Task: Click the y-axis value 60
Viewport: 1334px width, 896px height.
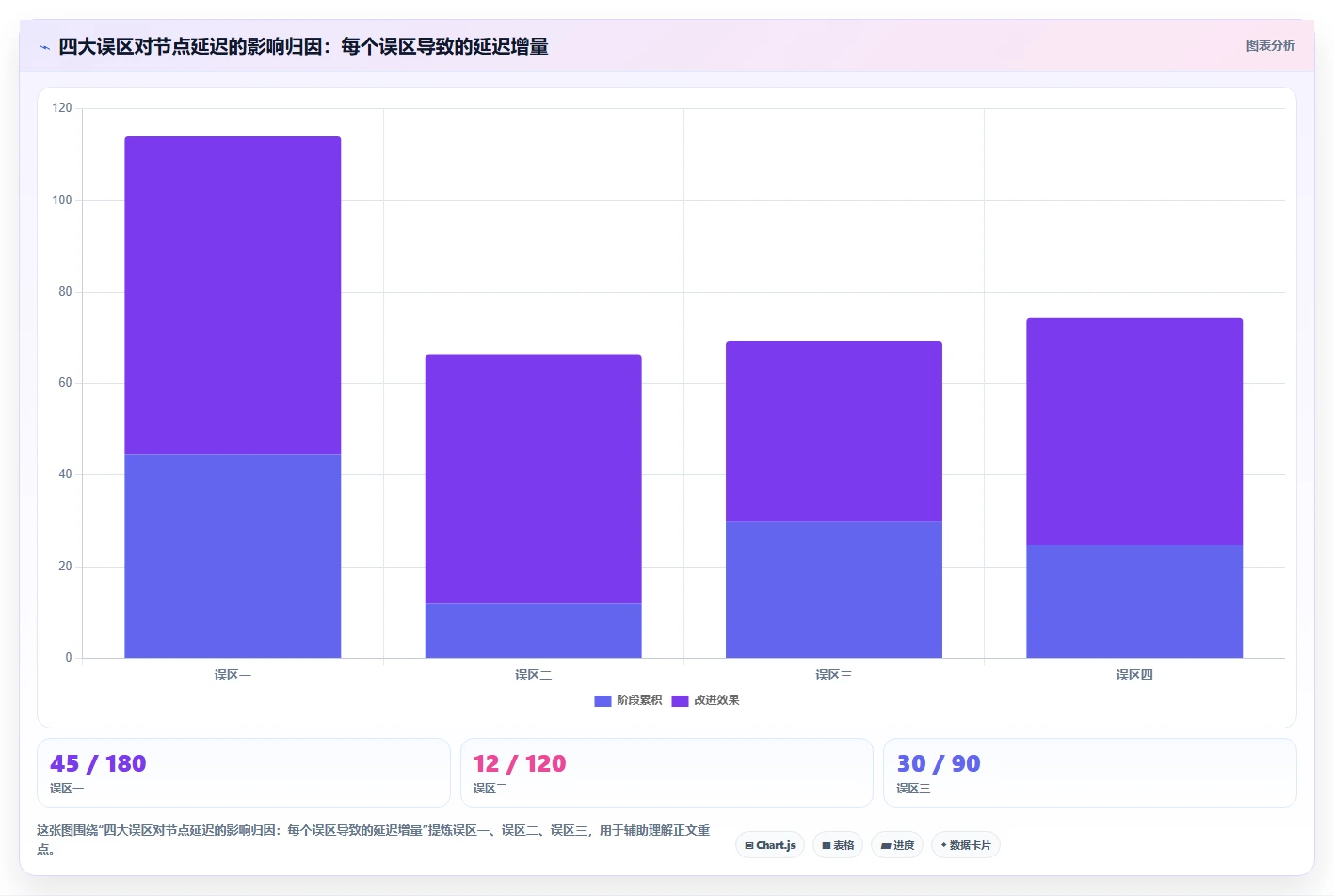Action: click(x=65, y=383)
